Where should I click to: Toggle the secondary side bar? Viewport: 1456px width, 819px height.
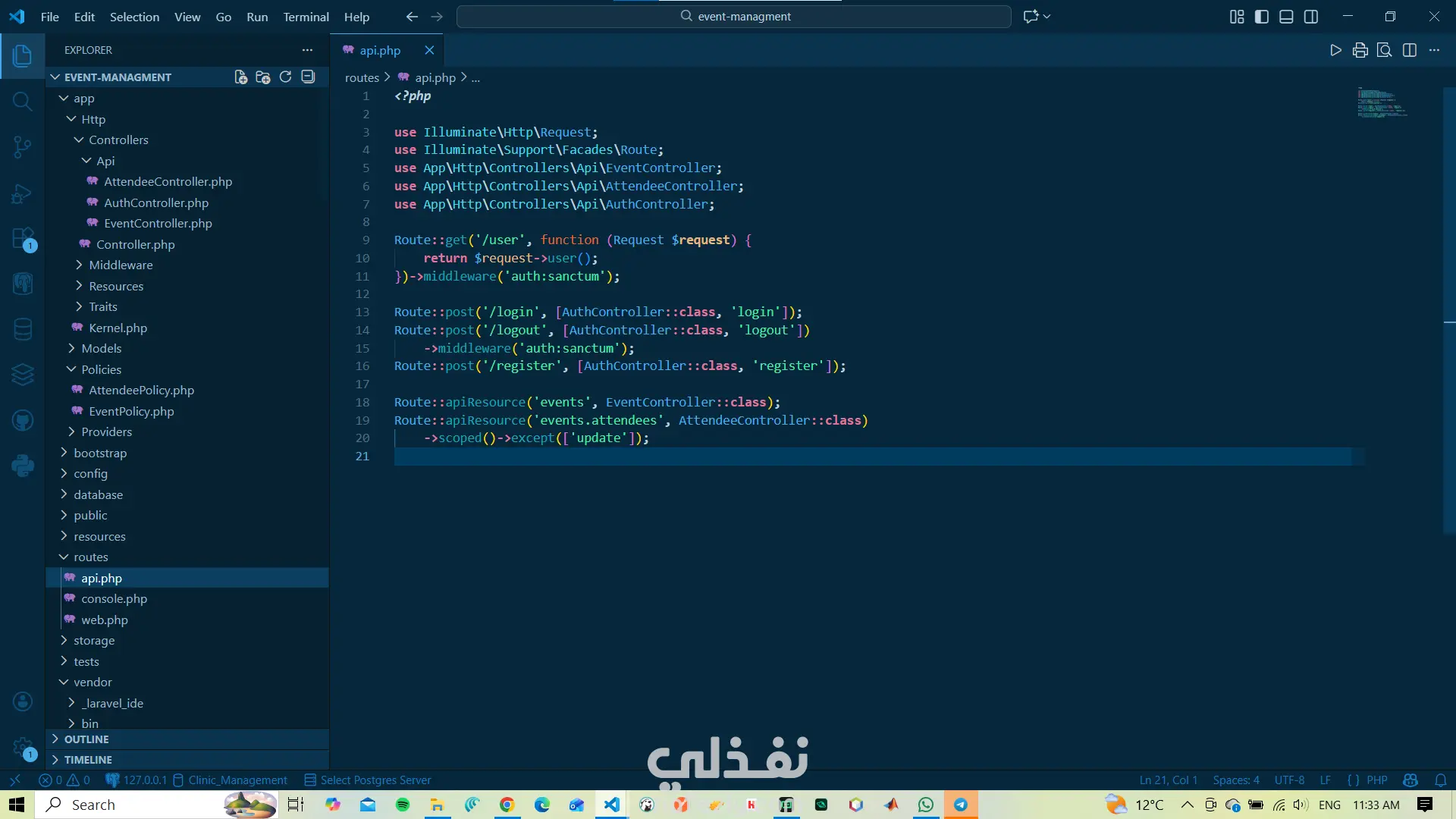click(1311, 17)
